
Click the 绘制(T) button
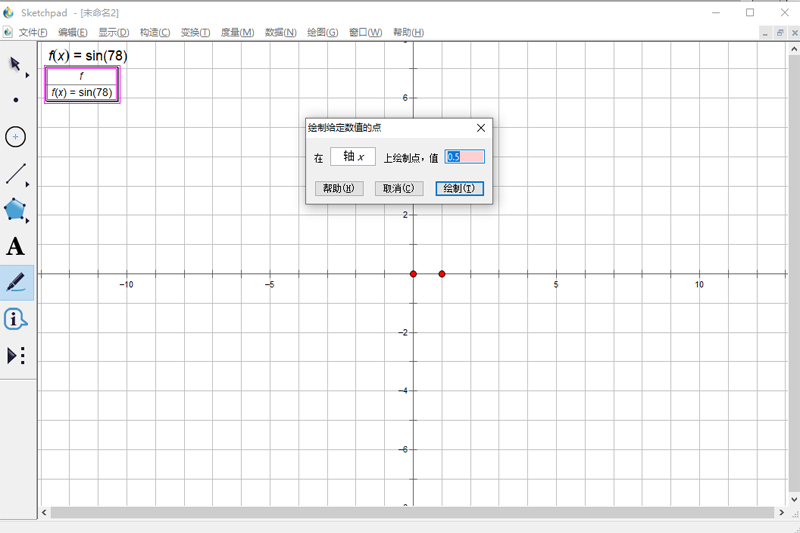pyautogui.click(x=460, y=189)
